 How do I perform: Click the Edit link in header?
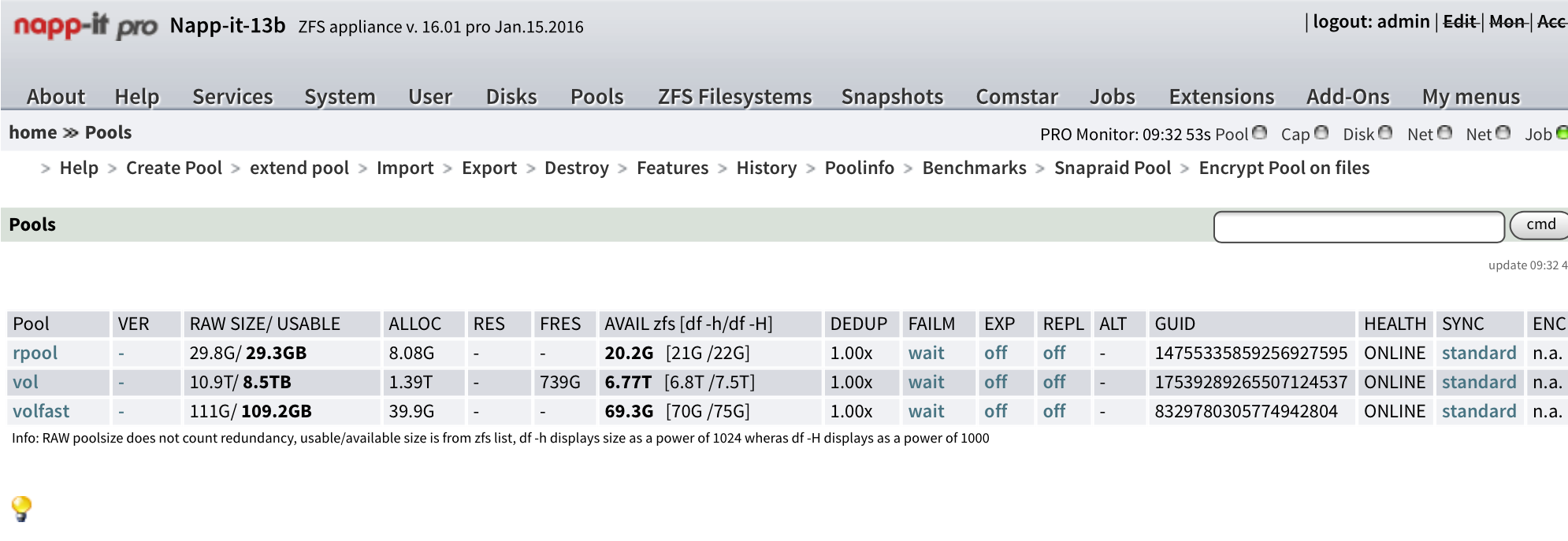[x=1460, y=21]
